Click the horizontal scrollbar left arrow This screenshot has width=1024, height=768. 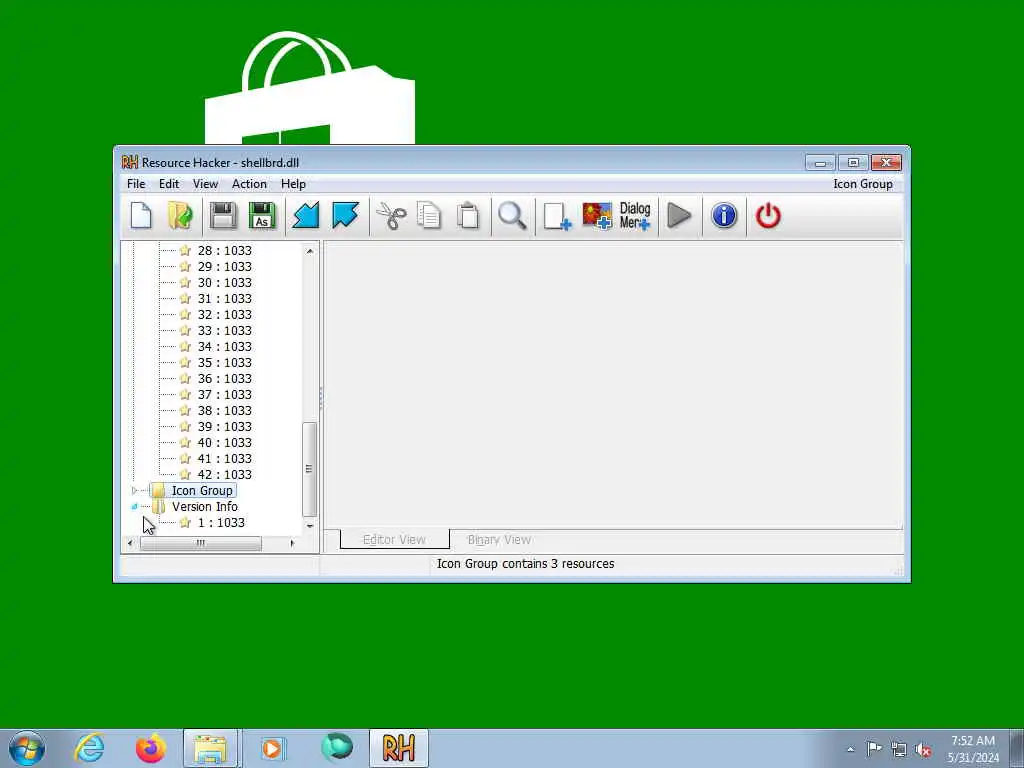point(130,543)
